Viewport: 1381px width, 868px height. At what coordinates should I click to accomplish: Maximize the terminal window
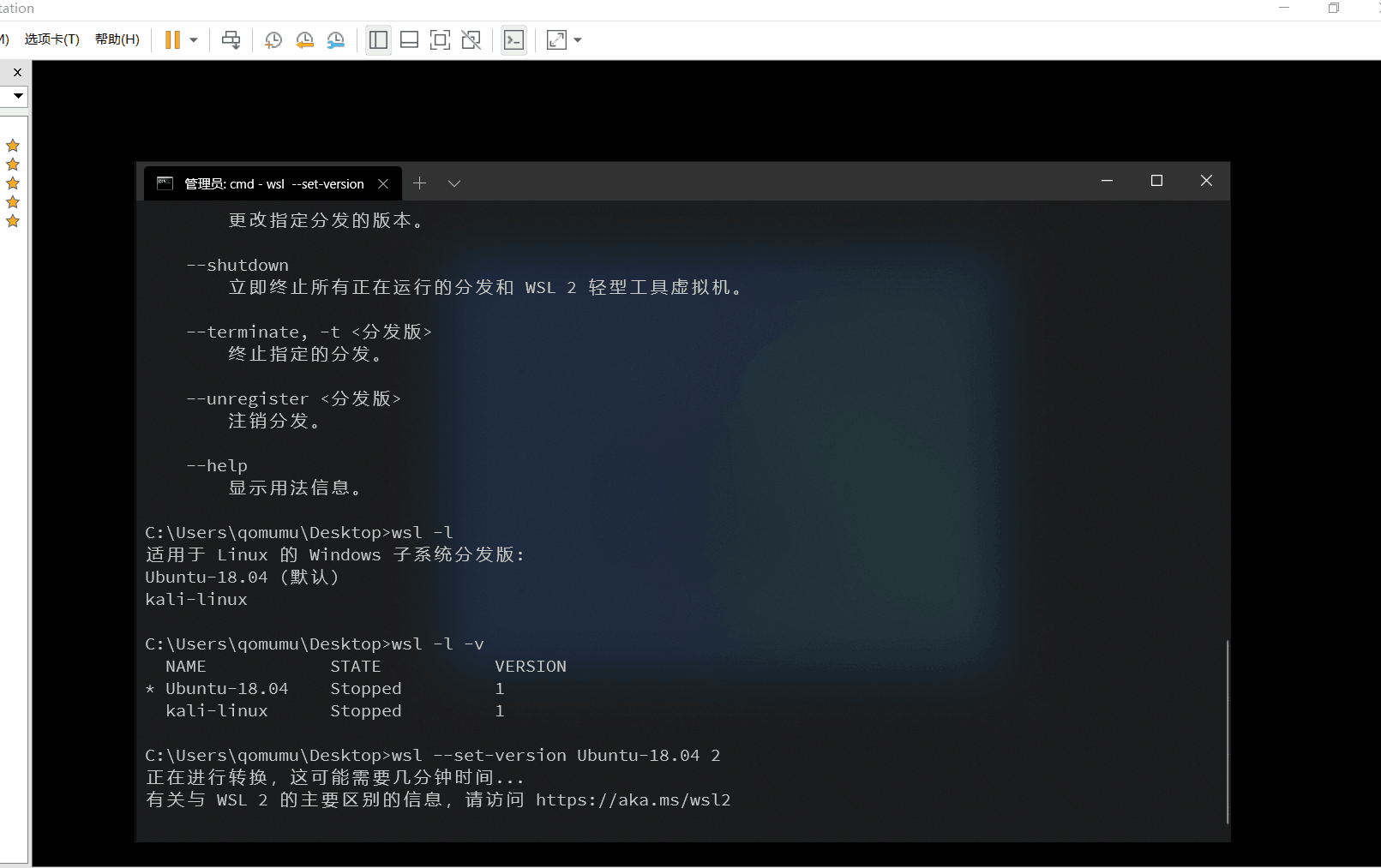[1156, 181]
